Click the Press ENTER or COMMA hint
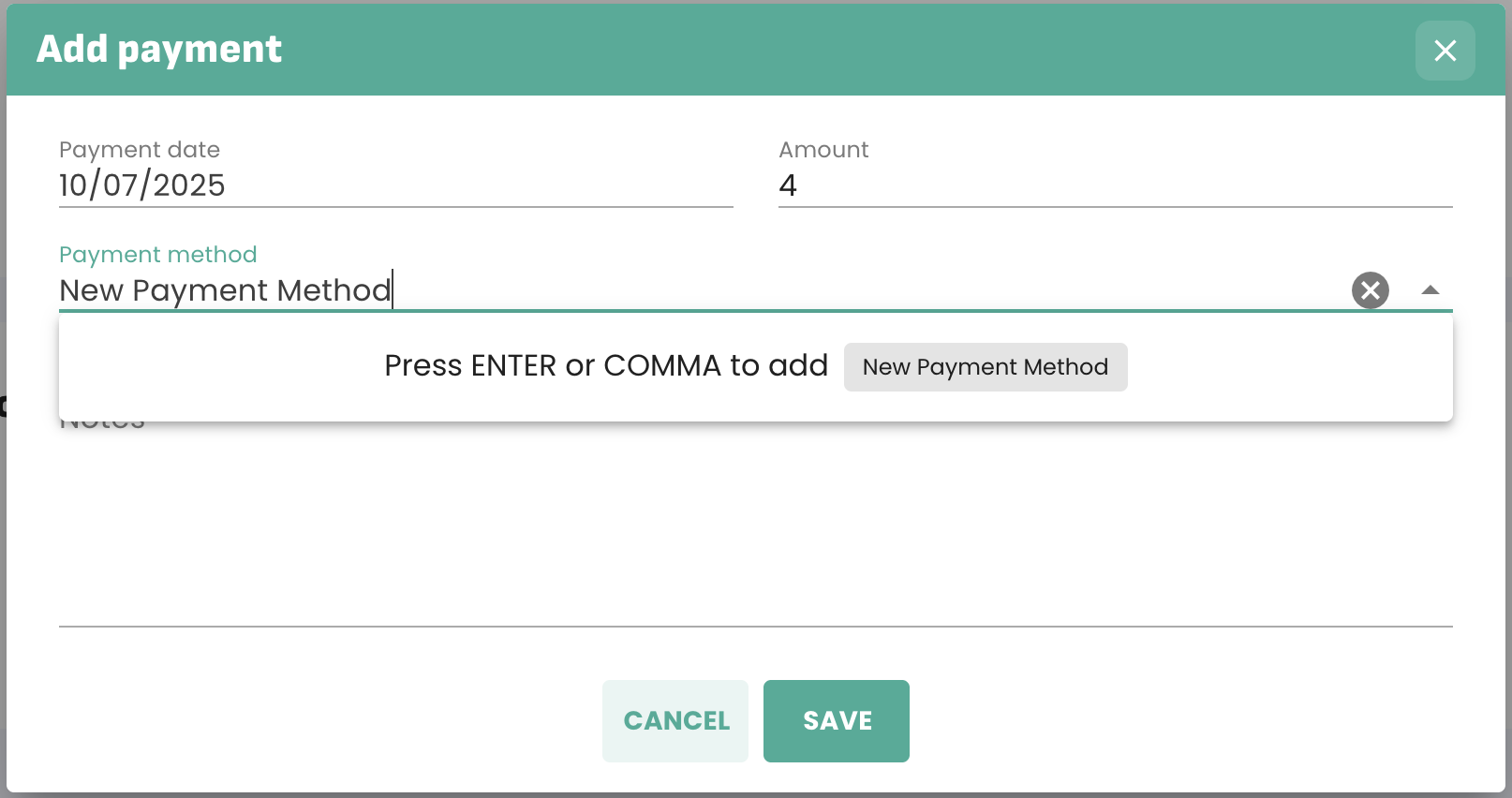 (606, 365)
